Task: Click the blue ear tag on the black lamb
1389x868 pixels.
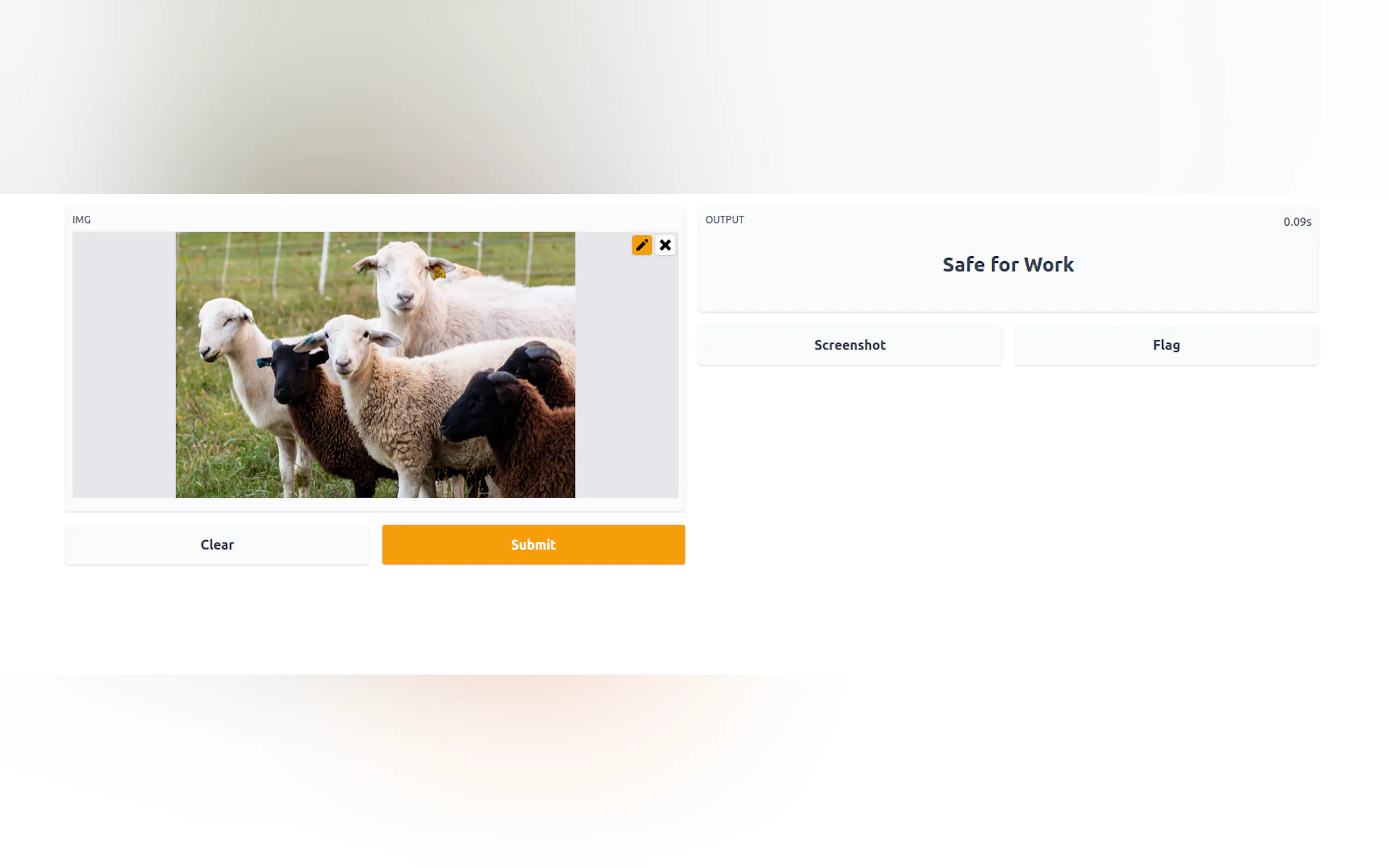Action: (264, 362)
